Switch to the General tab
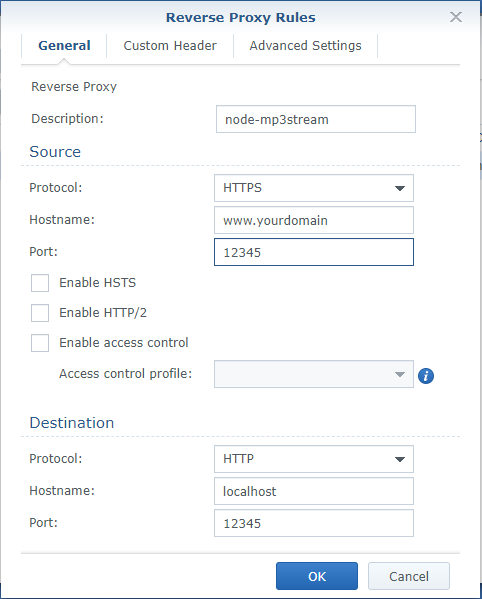Image resolution: width=482 pixels, height=599 pixels. click(64, 45)
